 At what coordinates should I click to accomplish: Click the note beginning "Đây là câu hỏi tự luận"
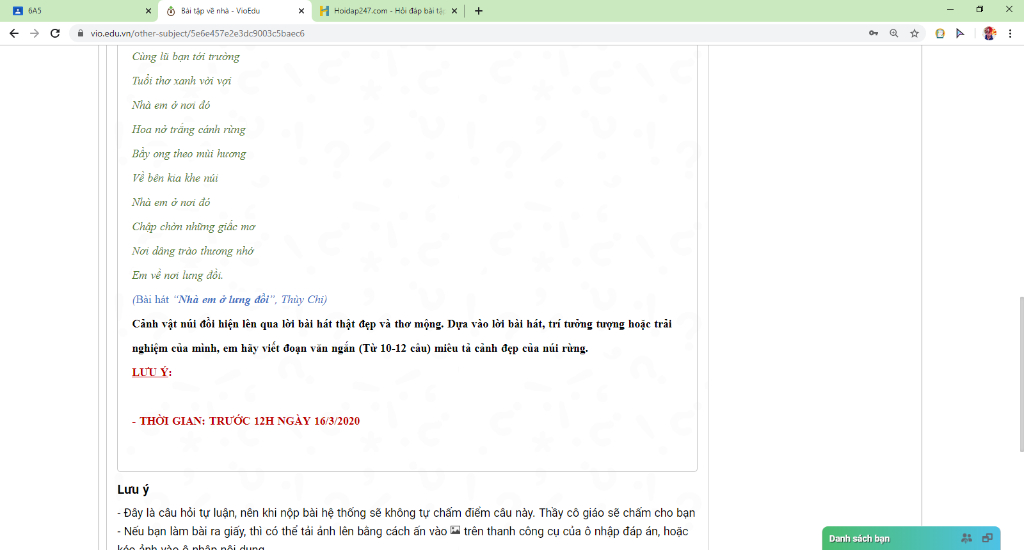coord(406,513)
